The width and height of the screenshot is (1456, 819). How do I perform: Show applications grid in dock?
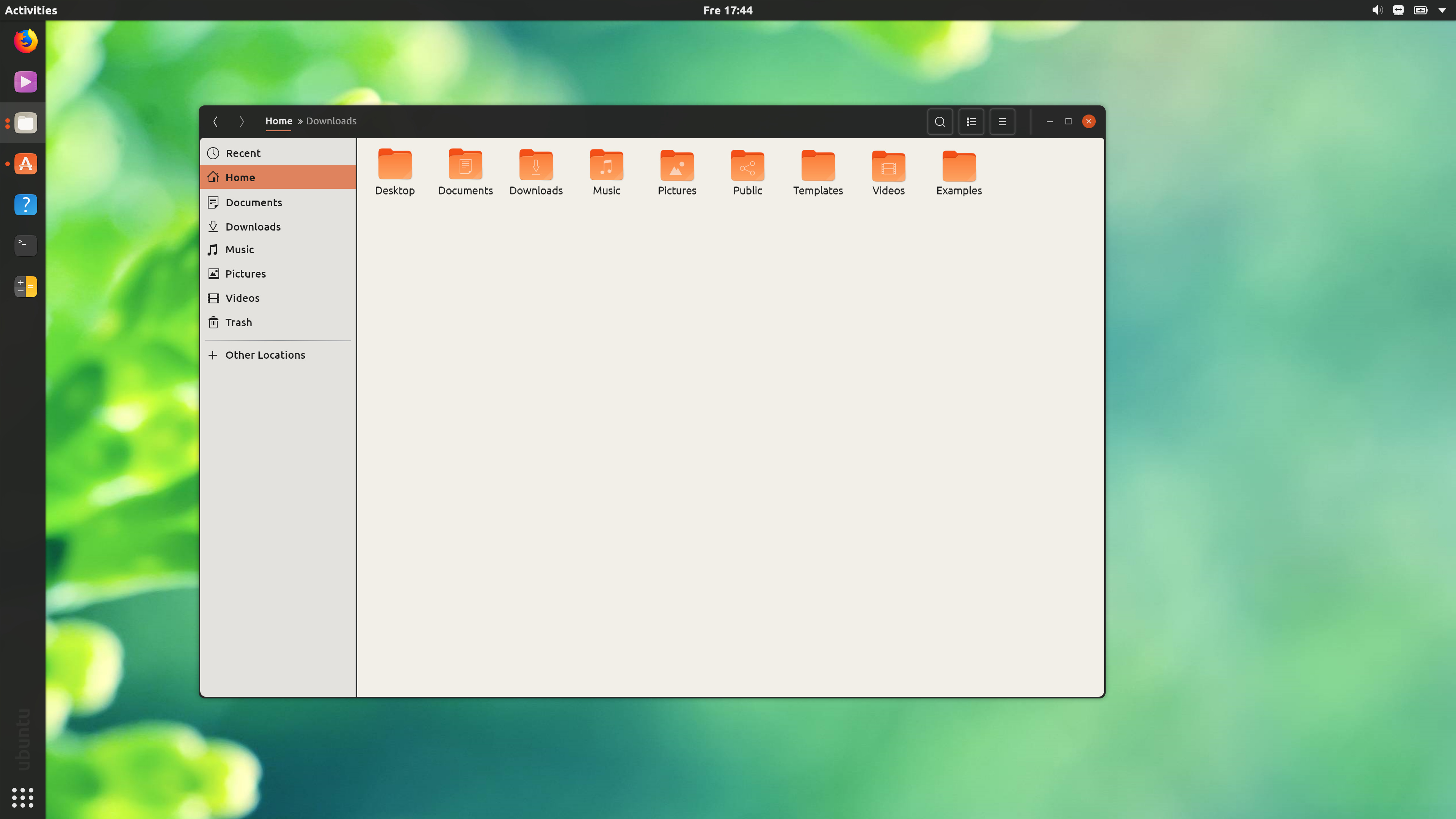[23, 797]
